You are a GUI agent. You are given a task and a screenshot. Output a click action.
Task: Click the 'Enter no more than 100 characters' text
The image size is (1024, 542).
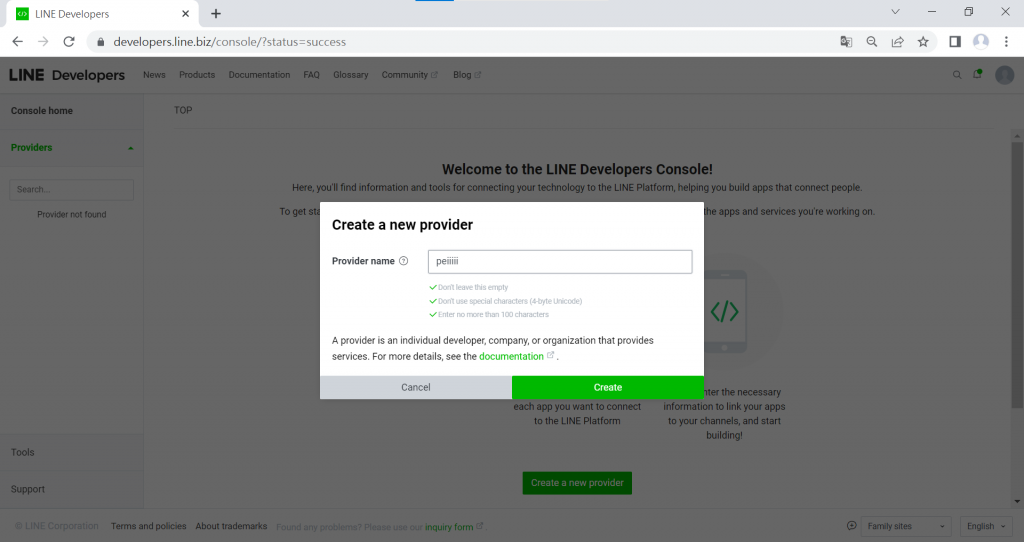[493, 315]
